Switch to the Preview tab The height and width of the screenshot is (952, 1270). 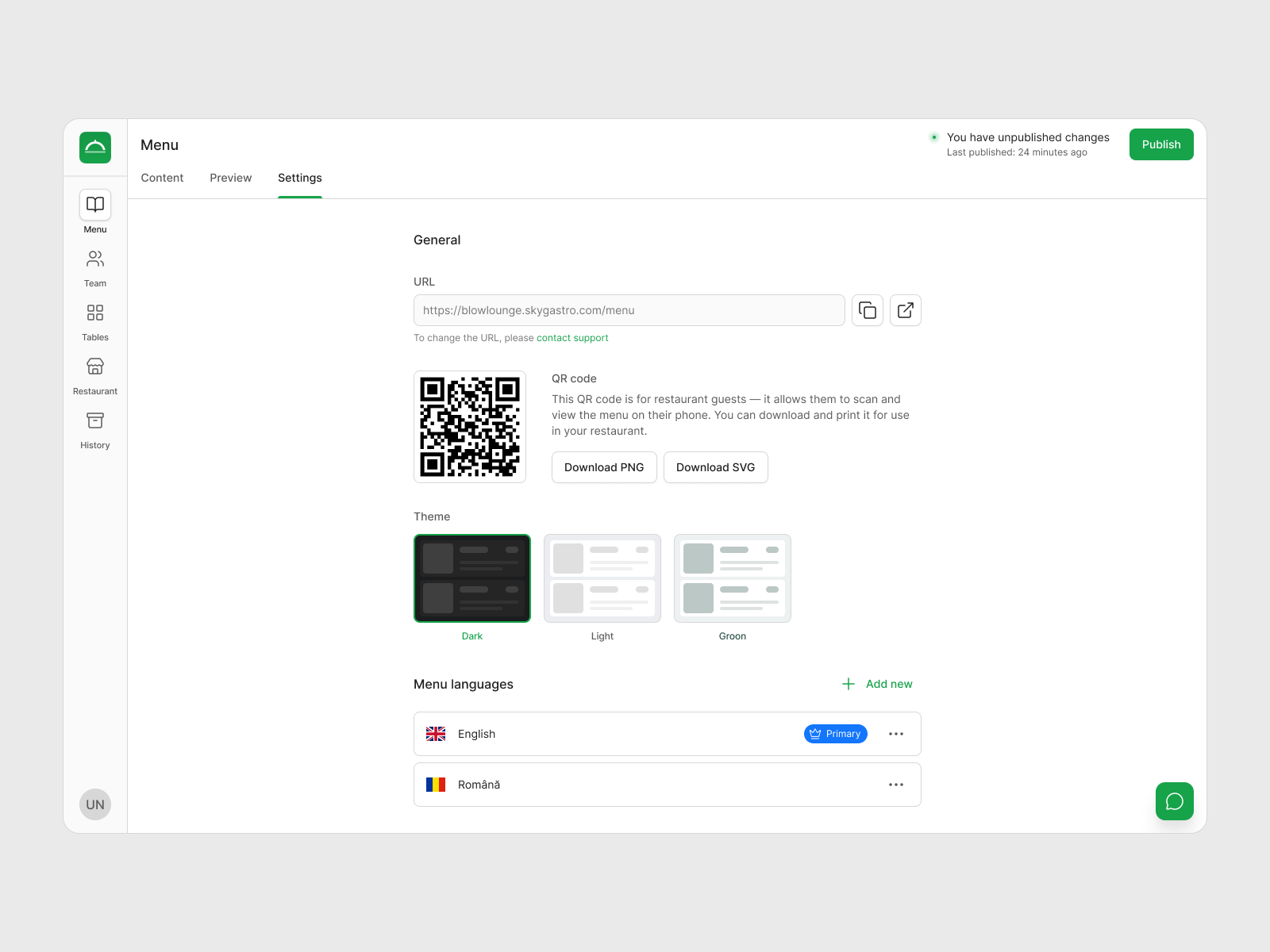(231, 178)
